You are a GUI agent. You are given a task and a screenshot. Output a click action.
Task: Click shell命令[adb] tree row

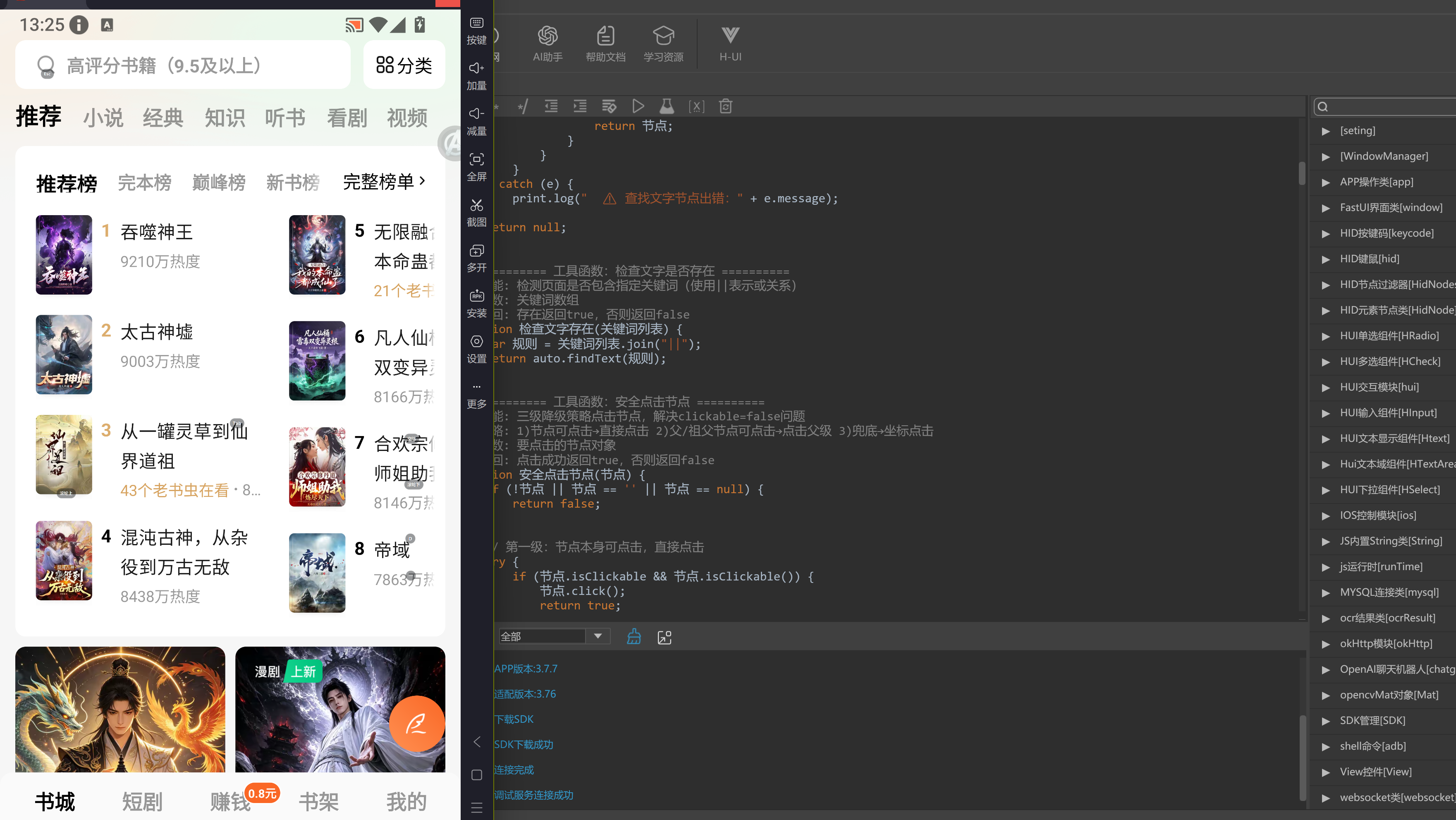coord(1383,746)
